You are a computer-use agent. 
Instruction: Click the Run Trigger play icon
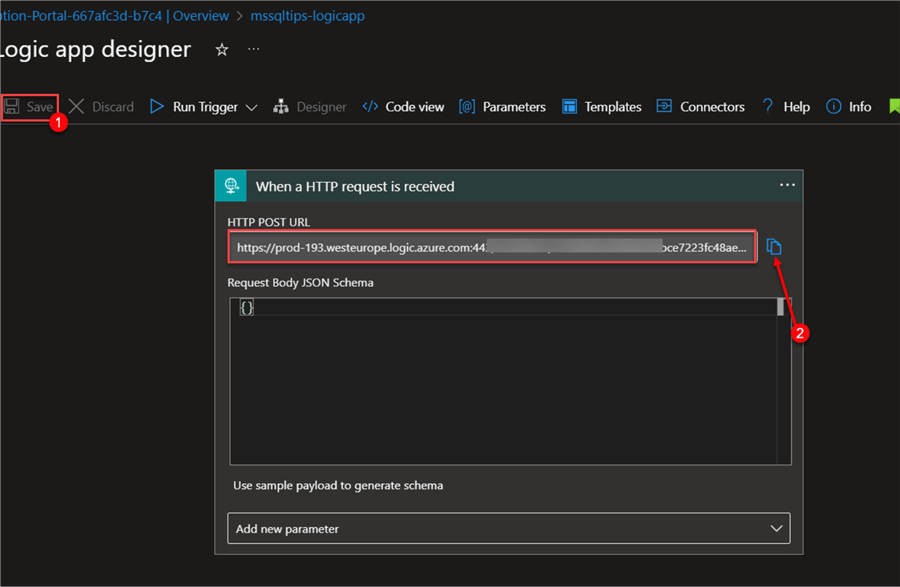click(157, 107)
